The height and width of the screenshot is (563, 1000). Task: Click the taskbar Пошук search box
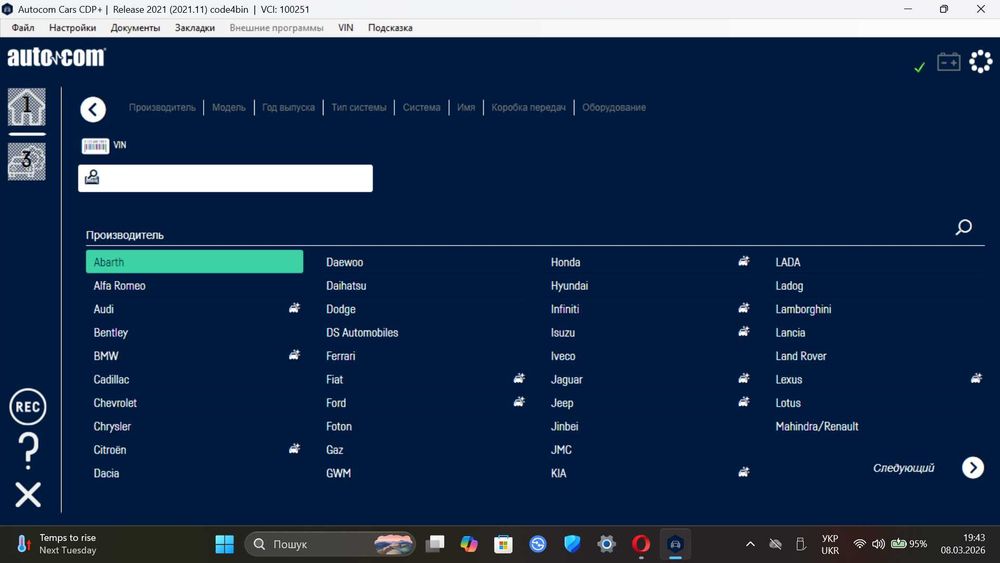[330, 544]
